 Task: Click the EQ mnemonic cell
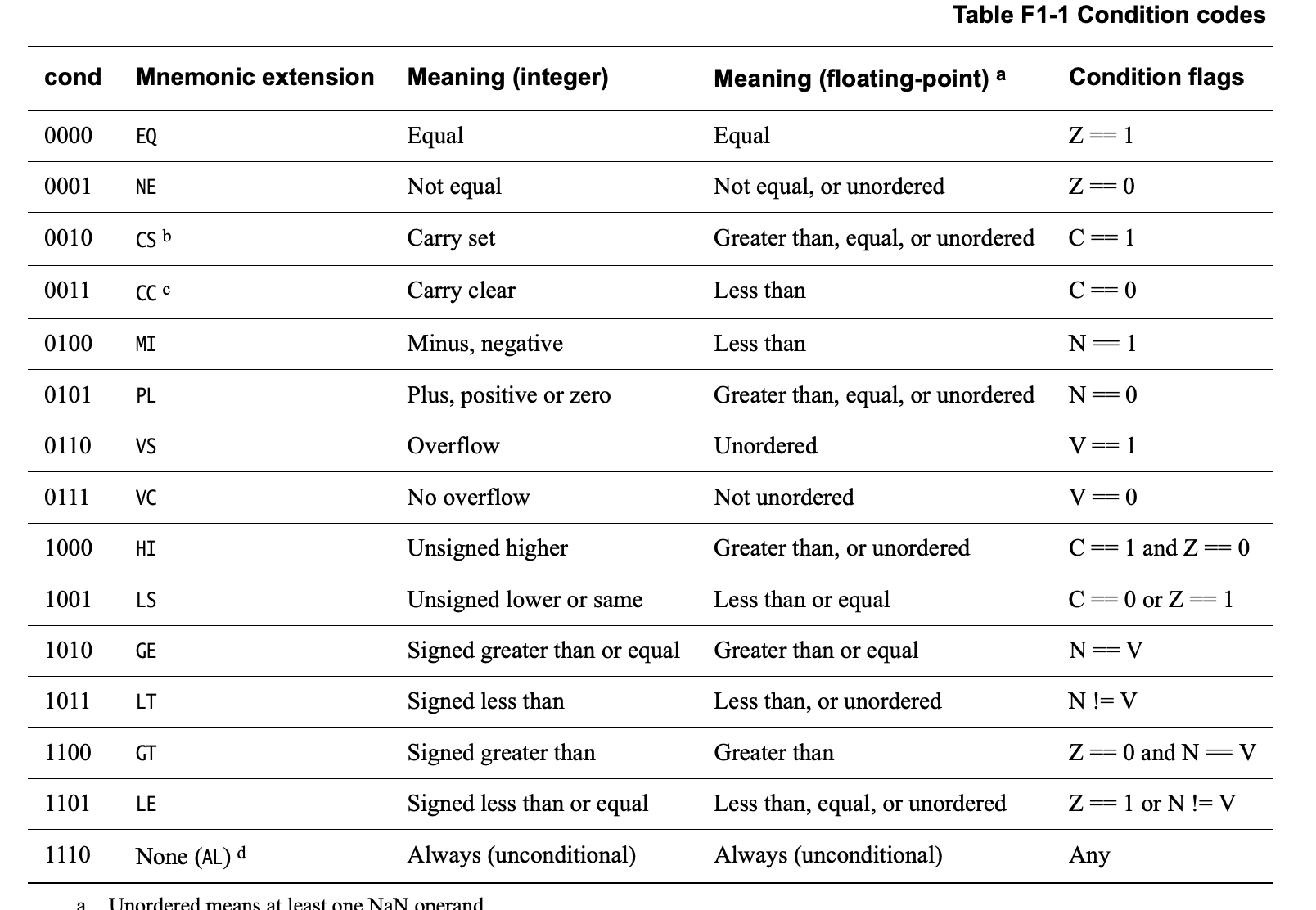(x=146, y=136)
